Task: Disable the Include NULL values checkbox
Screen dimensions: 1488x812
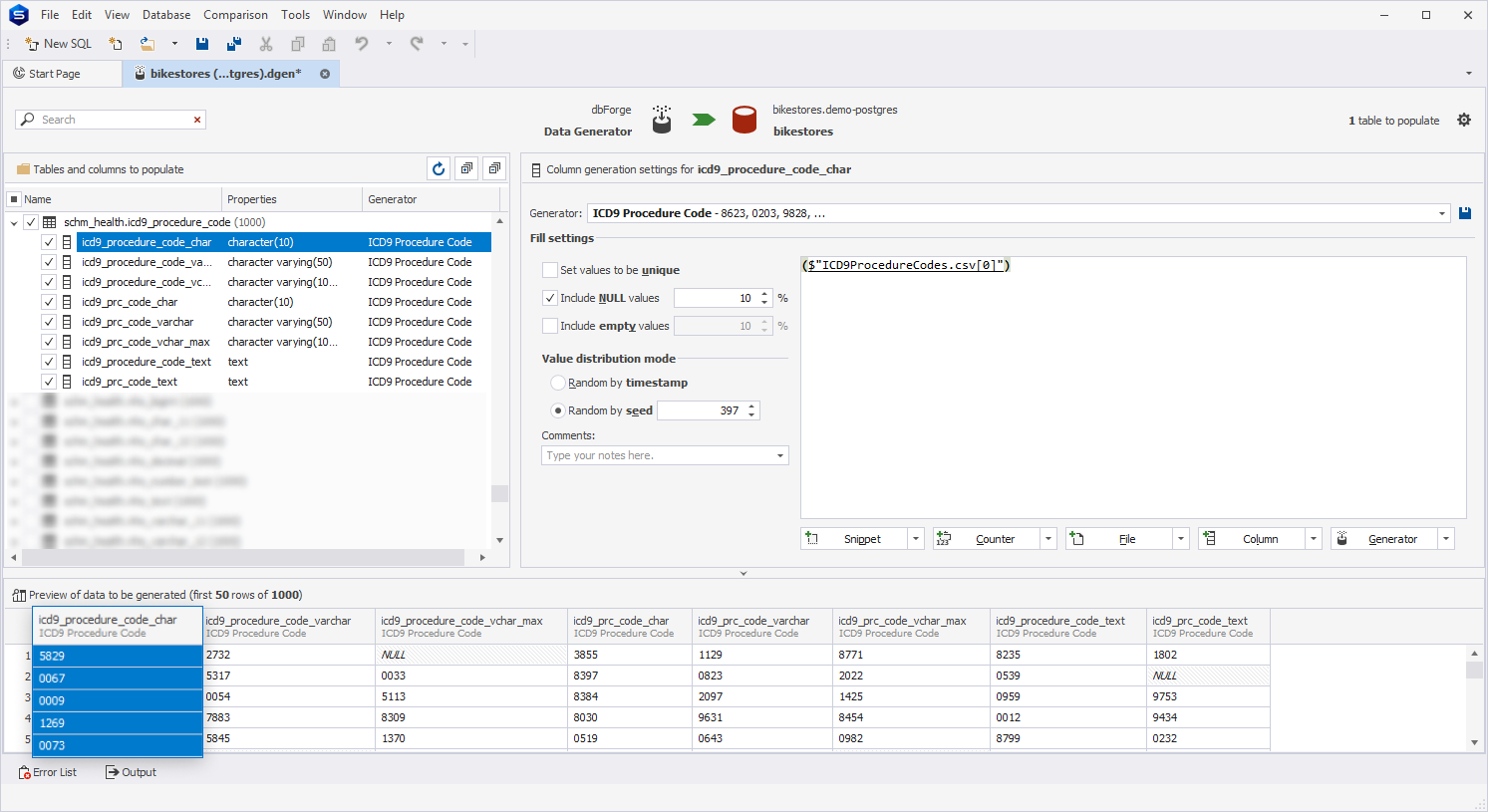Action: pos(549,298)
